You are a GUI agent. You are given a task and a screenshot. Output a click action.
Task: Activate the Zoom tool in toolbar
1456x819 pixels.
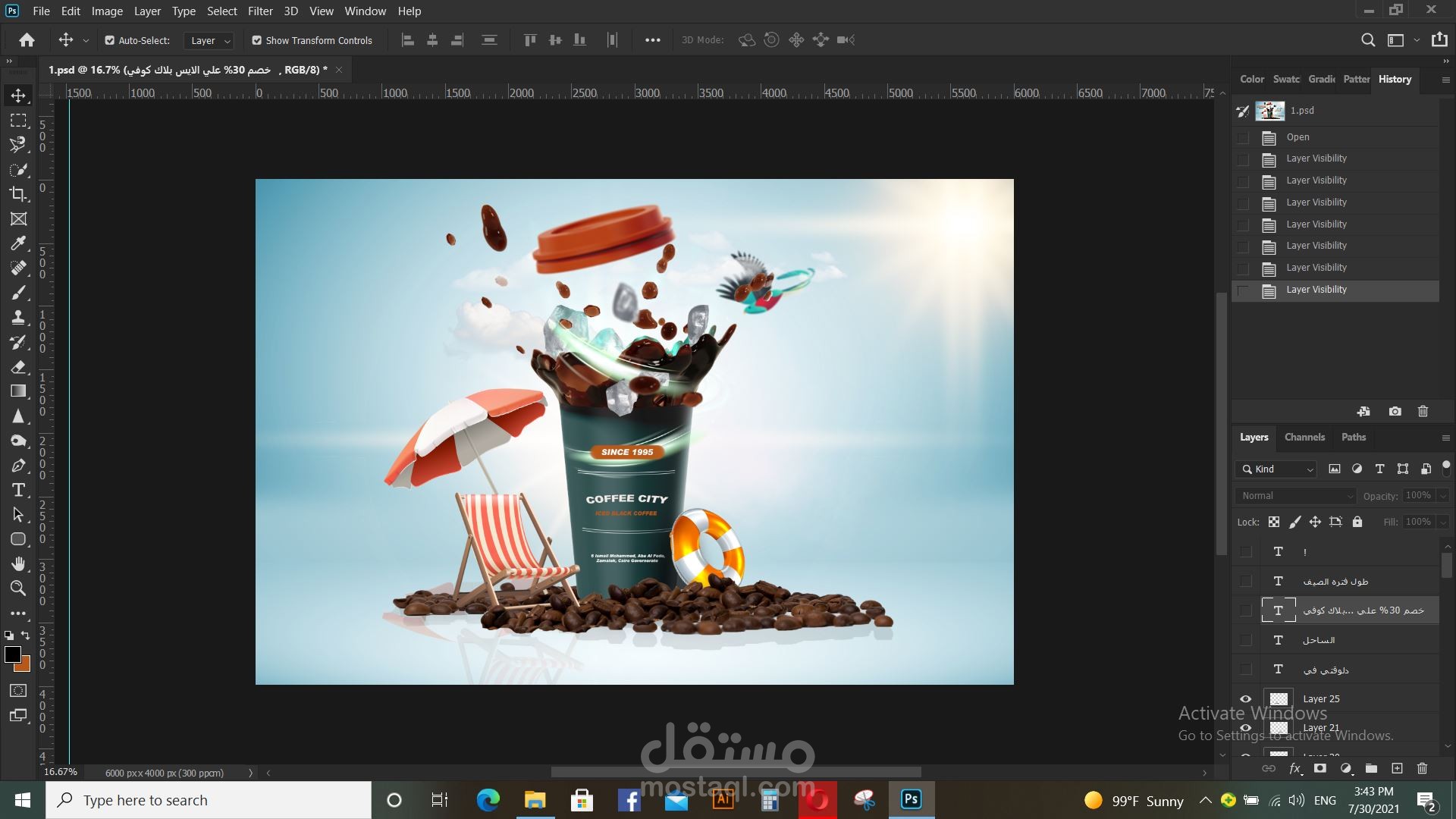[18, 588]
